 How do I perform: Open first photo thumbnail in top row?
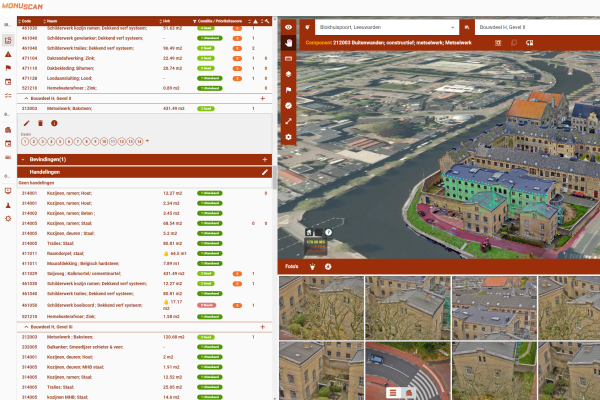321,308
